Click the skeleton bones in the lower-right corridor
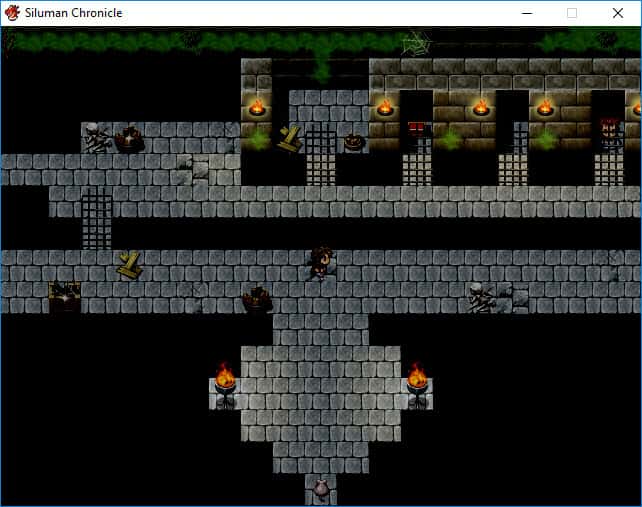Viewport: 642px width, 507px height. tap(481, 297)
